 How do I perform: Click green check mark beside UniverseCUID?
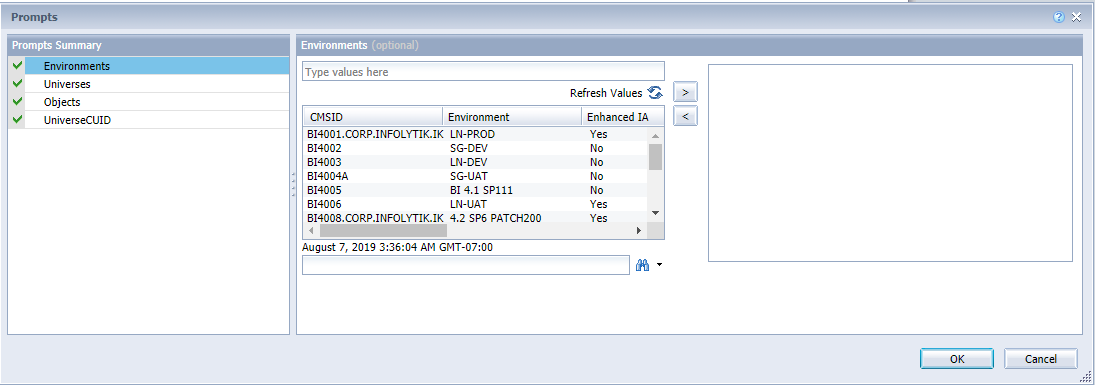(17, 119)
